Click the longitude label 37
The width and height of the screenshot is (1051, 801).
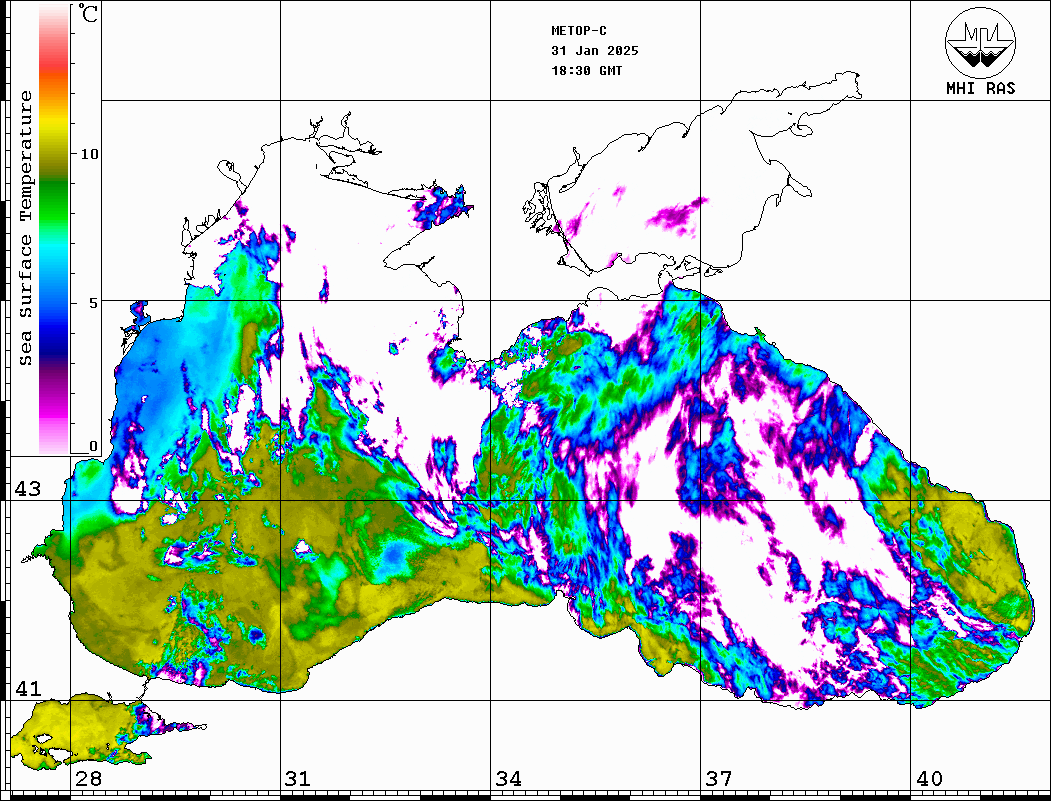point(719,779)
